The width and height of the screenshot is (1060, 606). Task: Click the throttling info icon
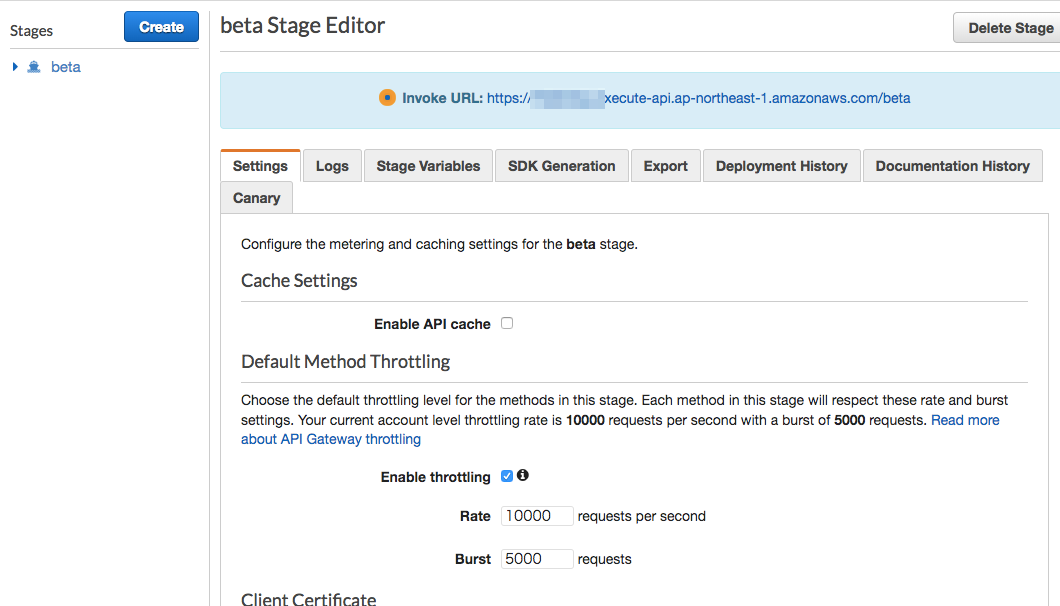point(522,476)
